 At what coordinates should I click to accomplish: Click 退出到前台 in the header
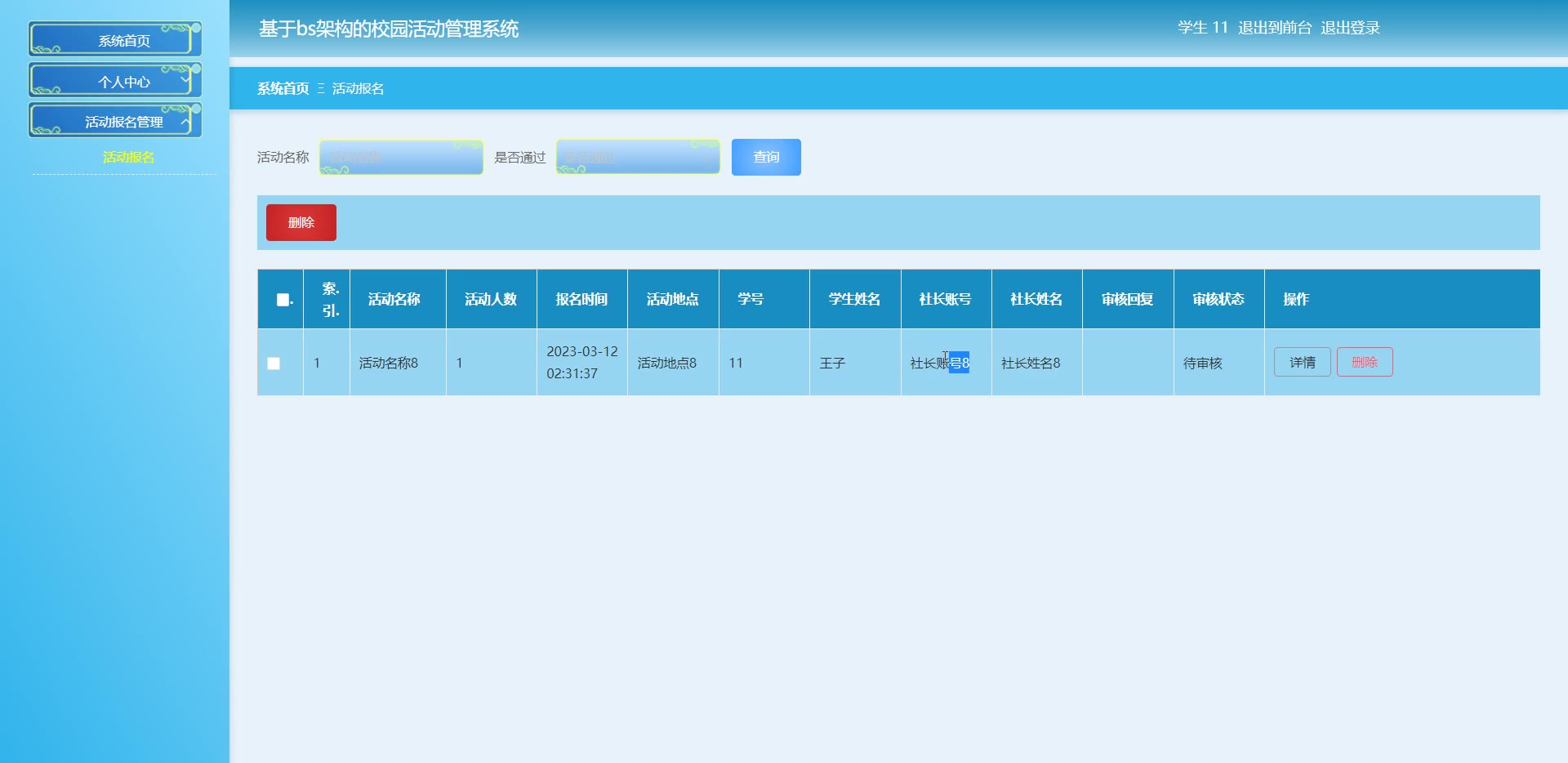click(1274, 28)
